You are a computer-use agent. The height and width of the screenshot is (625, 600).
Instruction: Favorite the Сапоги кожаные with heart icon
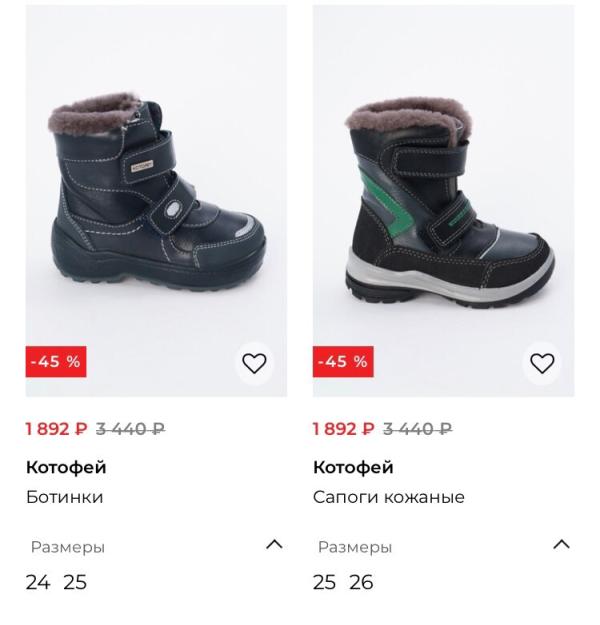541,363
